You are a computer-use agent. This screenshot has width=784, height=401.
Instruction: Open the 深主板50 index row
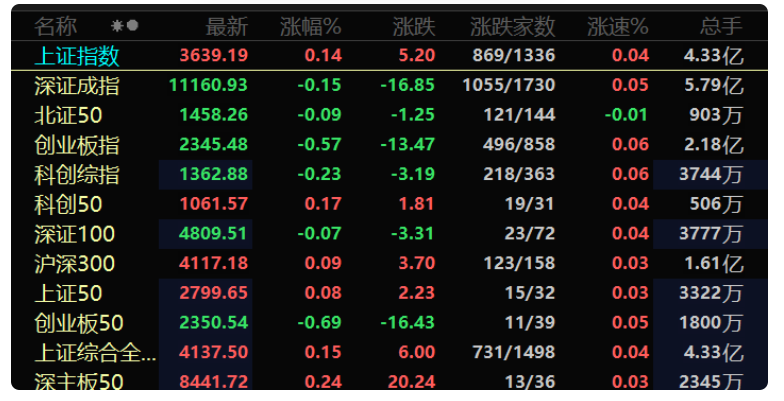(x=389, y=379)
